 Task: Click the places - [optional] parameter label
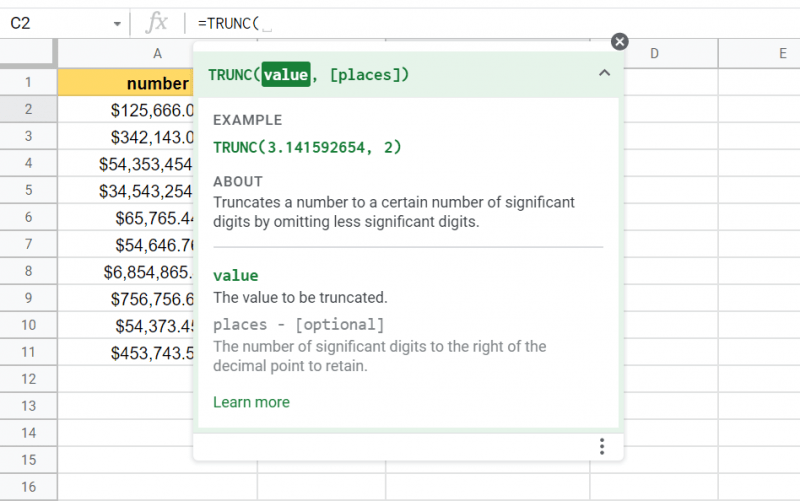point(298,324)
